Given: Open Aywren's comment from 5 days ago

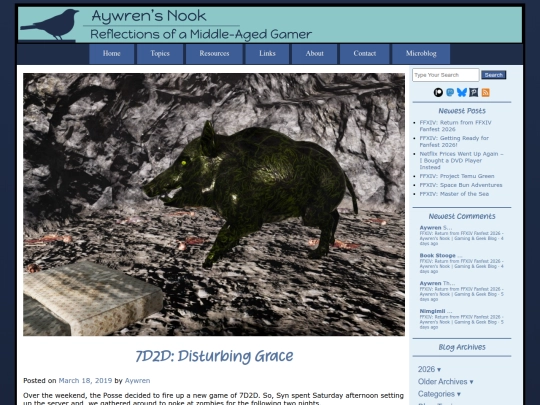Looking at the screenshot, I should tap(462, 291).
